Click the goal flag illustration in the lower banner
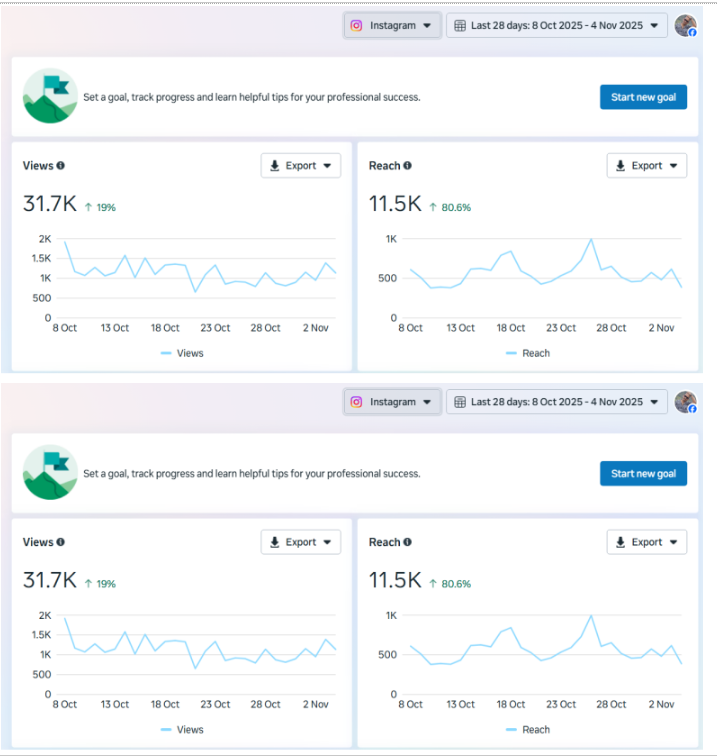Screen dimensions: 717x756 point(50,473)
